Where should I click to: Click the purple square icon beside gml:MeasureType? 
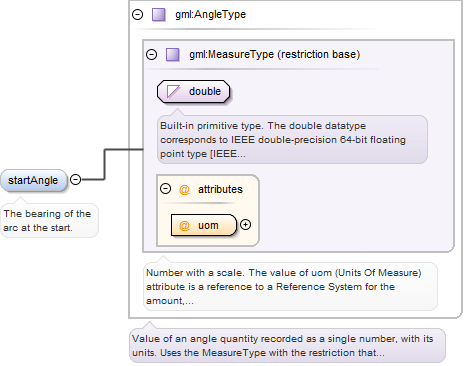coord(173,54)
